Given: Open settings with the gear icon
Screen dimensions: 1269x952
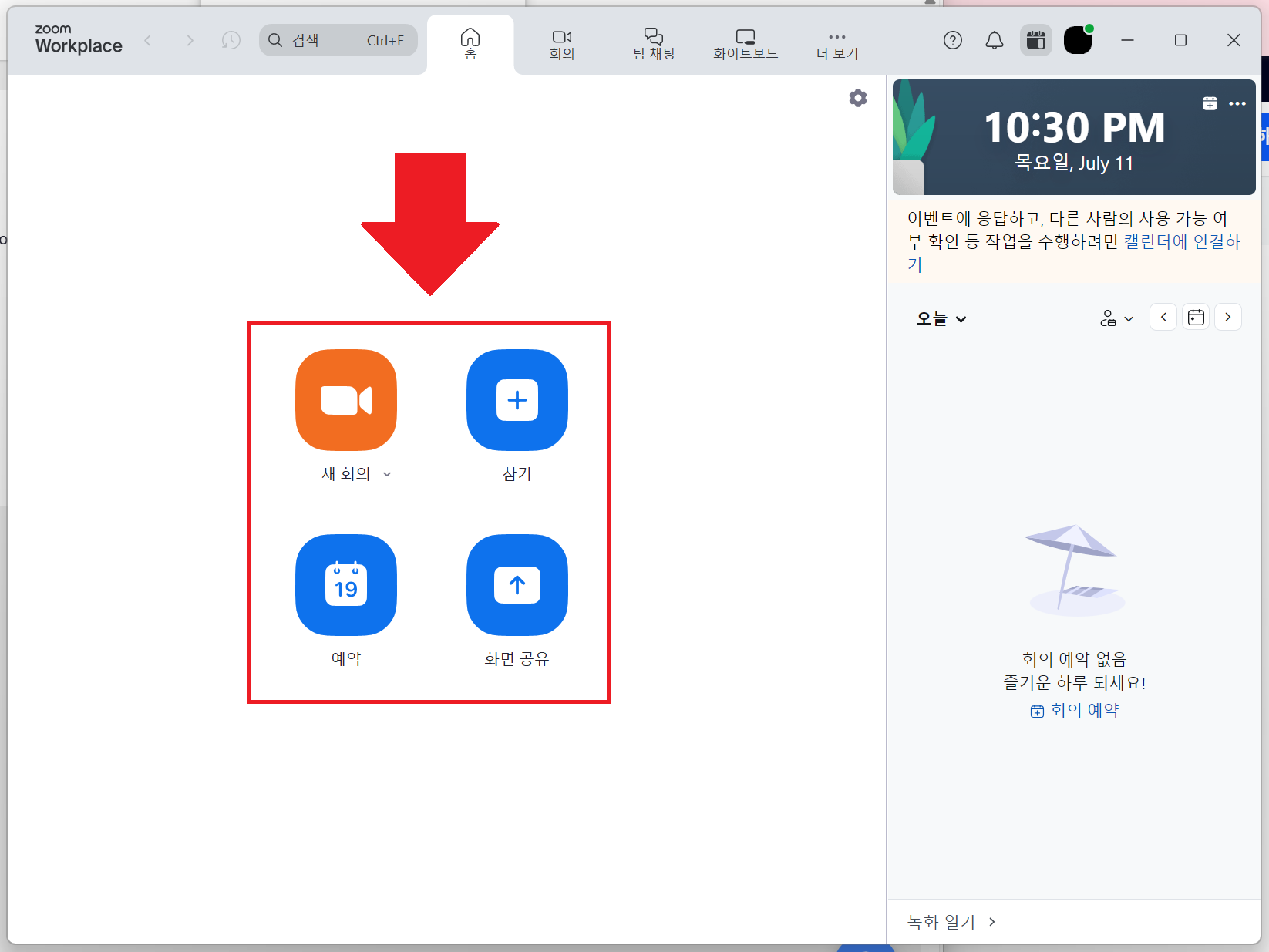Looking at the screenshot, I should pos(857,98).
